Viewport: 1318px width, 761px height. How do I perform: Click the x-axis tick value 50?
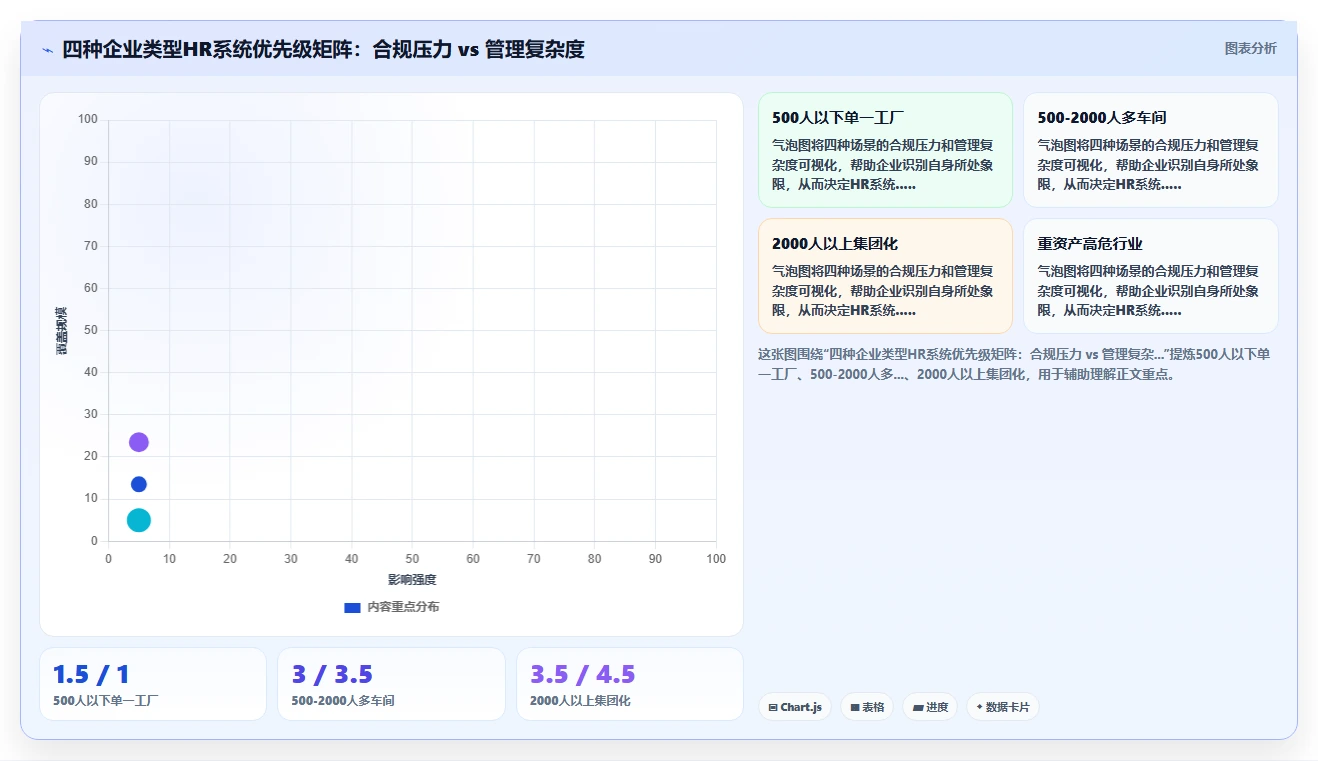coord(412,559)
